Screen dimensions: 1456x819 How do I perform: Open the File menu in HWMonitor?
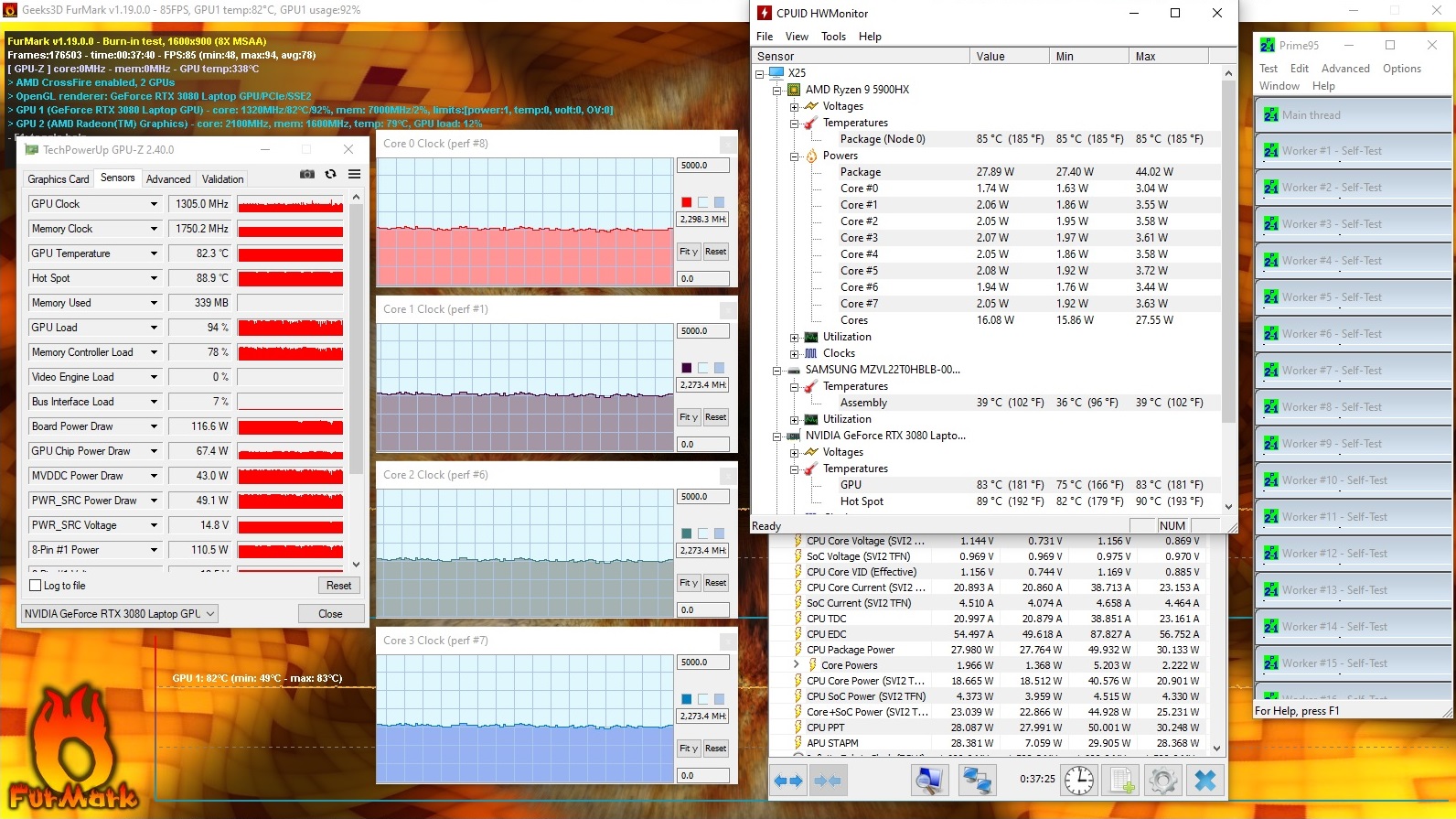point(765,37)
